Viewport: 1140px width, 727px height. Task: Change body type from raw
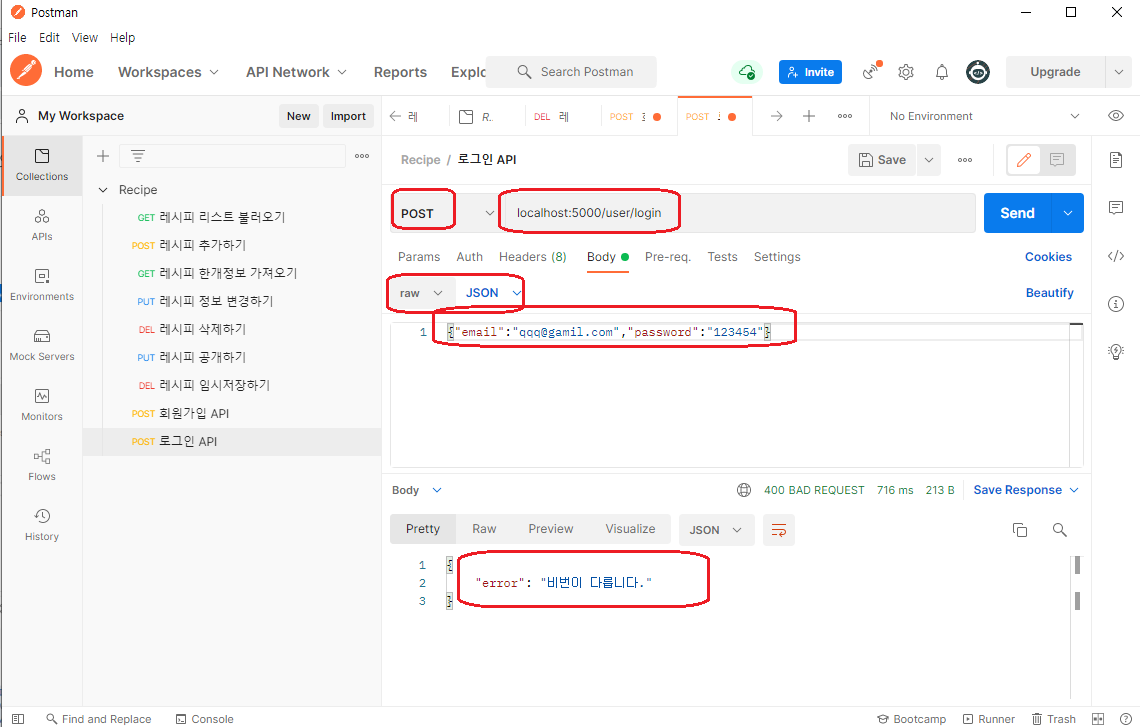[422, 293]
